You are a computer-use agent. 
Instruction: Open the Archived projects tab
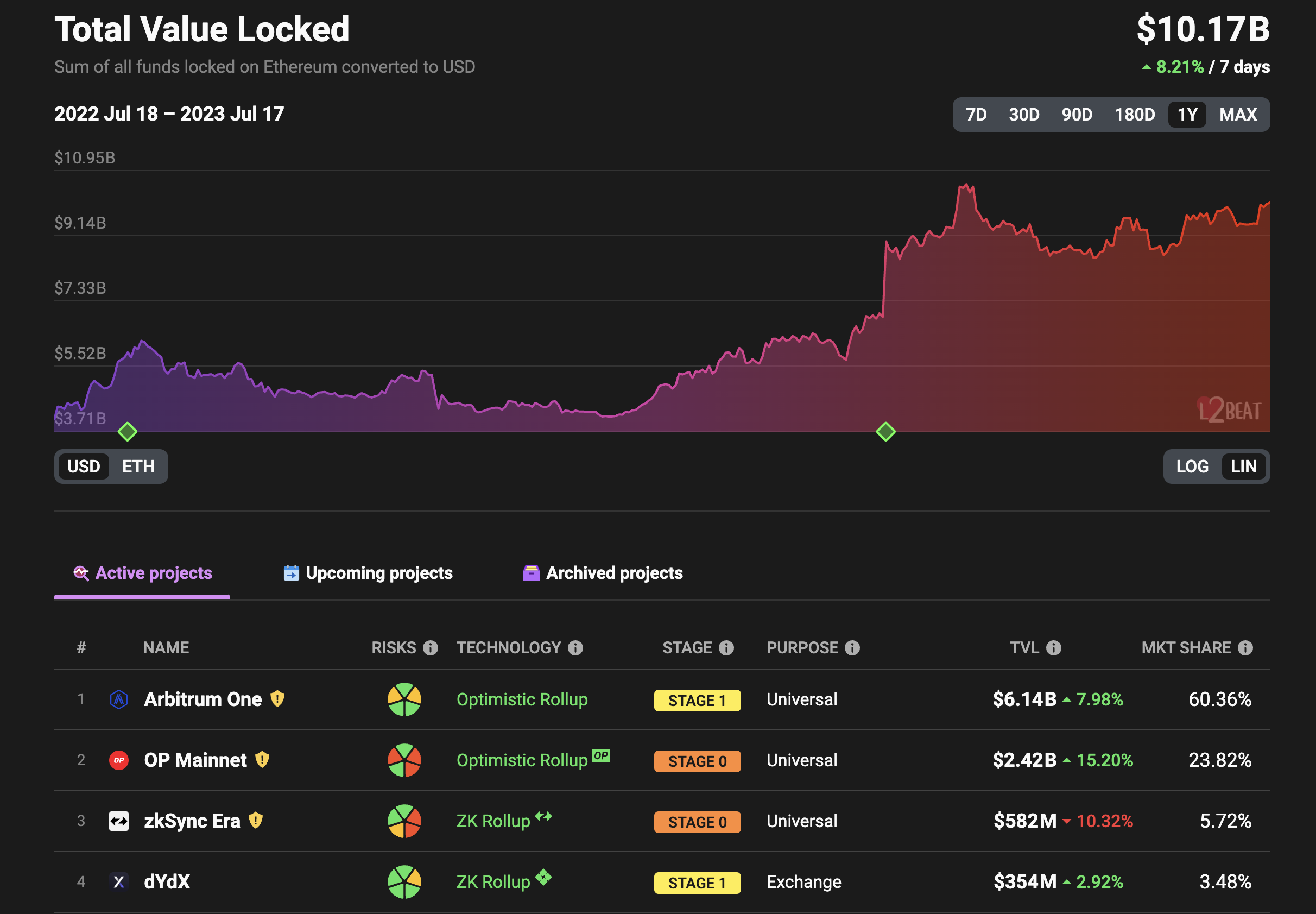point(603,573)
